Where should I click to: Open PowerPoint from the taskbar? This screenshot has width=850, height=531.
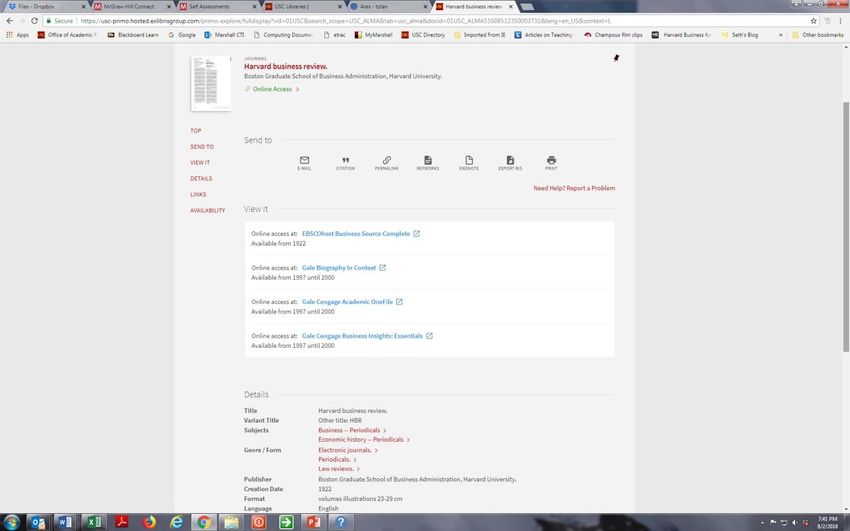tap(313, 522)
